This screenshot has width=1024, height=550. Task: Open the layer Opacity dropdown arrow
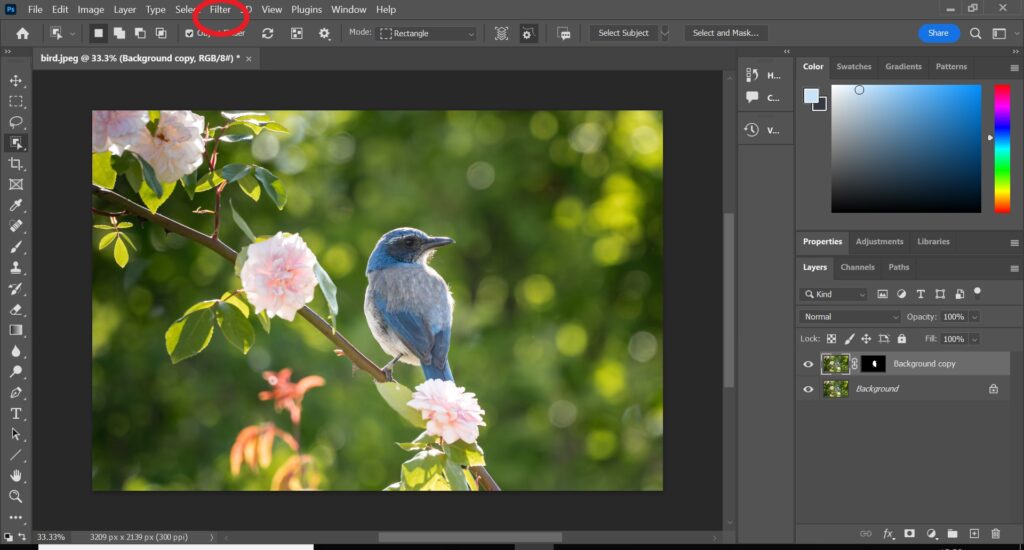(x=974, y=317)
